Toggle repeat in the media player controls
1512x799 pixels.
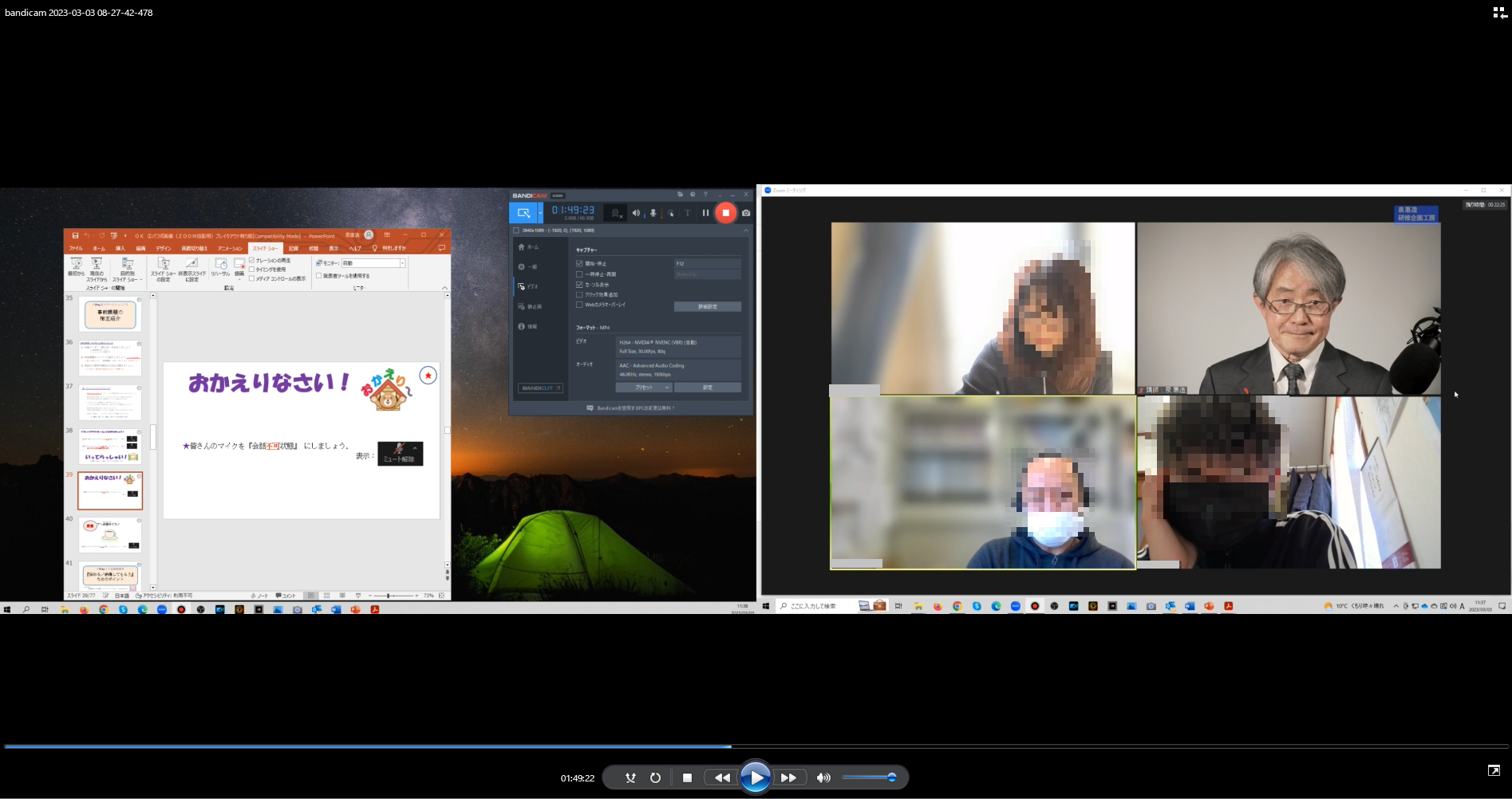[655, 777]
